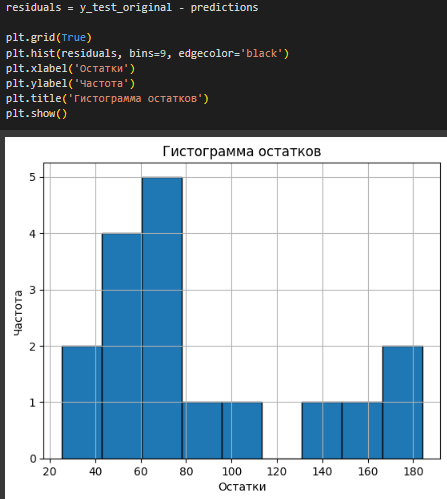Click the plt.title('Гистограмма остатков') line

click(x=107, y=99)
